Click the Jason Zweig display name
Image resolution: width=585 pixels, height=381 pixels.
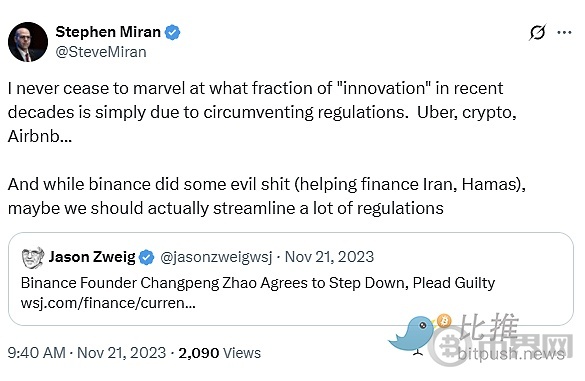[x=92, y=257]
